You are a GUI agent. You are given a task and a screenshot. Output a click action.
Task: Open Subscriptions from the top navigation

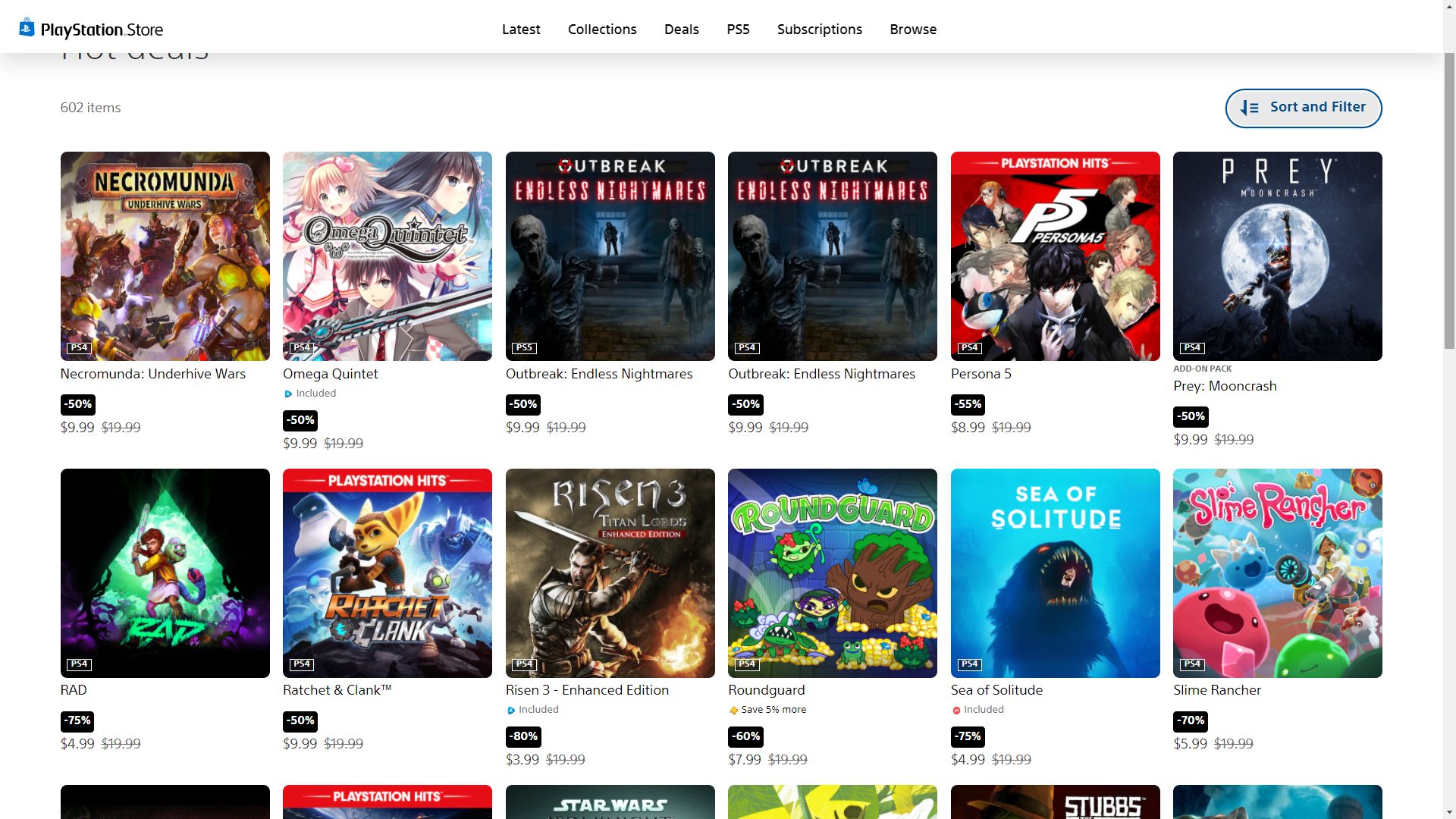(x=819, y=30)
